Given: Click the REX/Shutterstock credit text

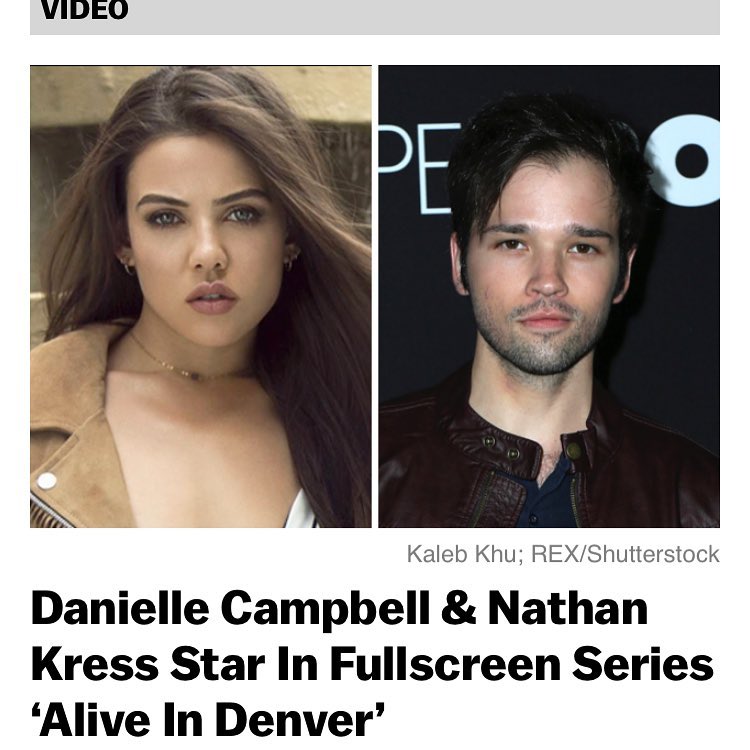Looking at the screenshot, I should [x=625, y=554].
